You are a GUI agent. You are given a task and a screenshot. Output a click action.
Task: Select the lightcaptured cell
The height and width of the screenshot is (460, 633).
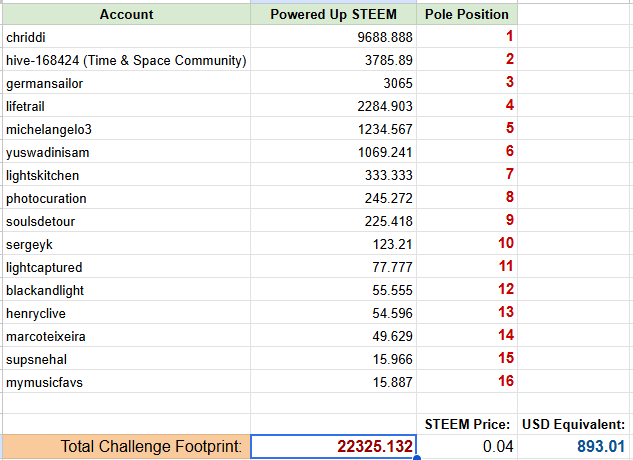click(126, 267)
